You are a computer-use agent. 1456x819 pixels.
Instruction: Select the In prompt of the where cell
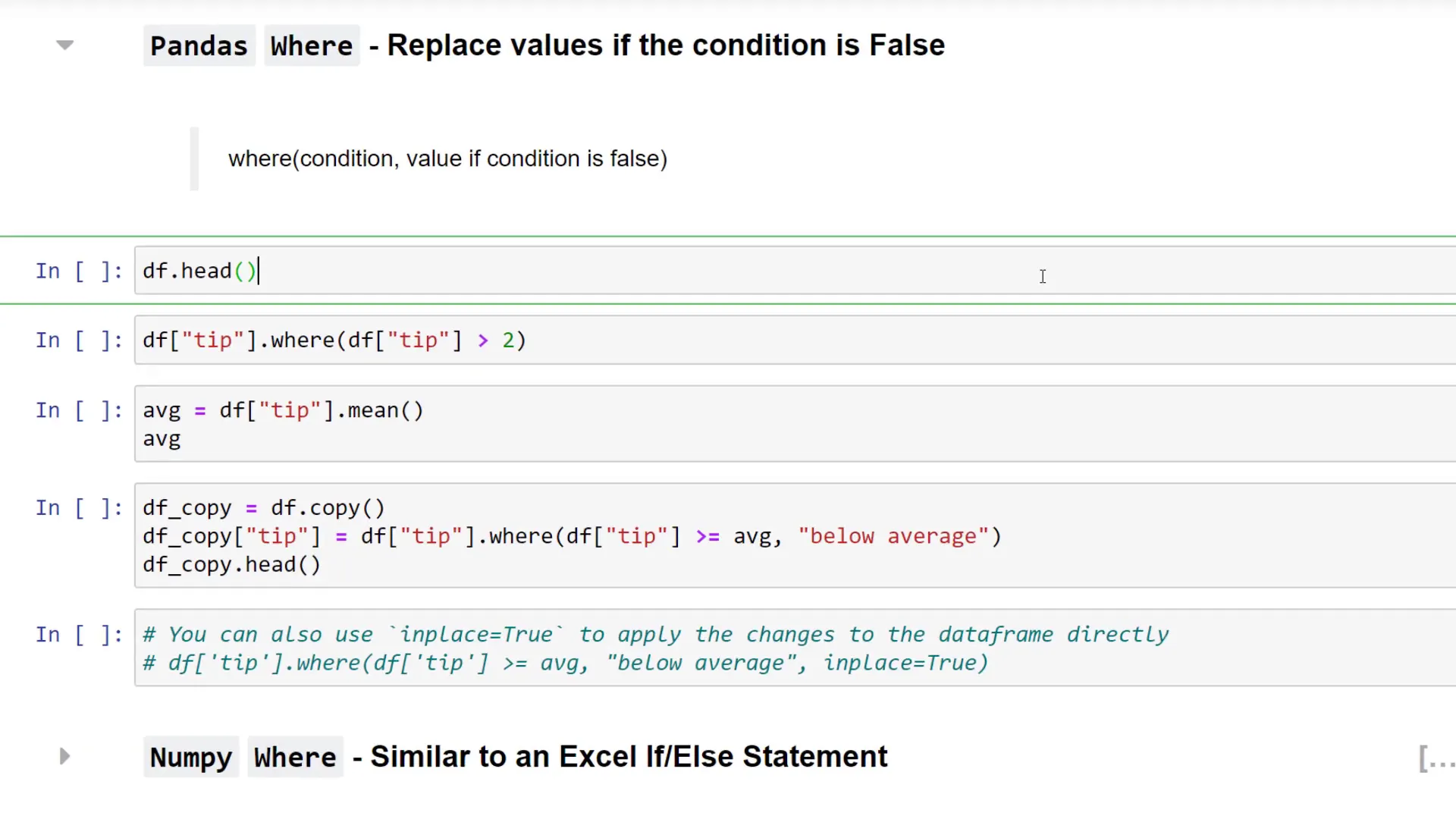(x=78, y=340)
